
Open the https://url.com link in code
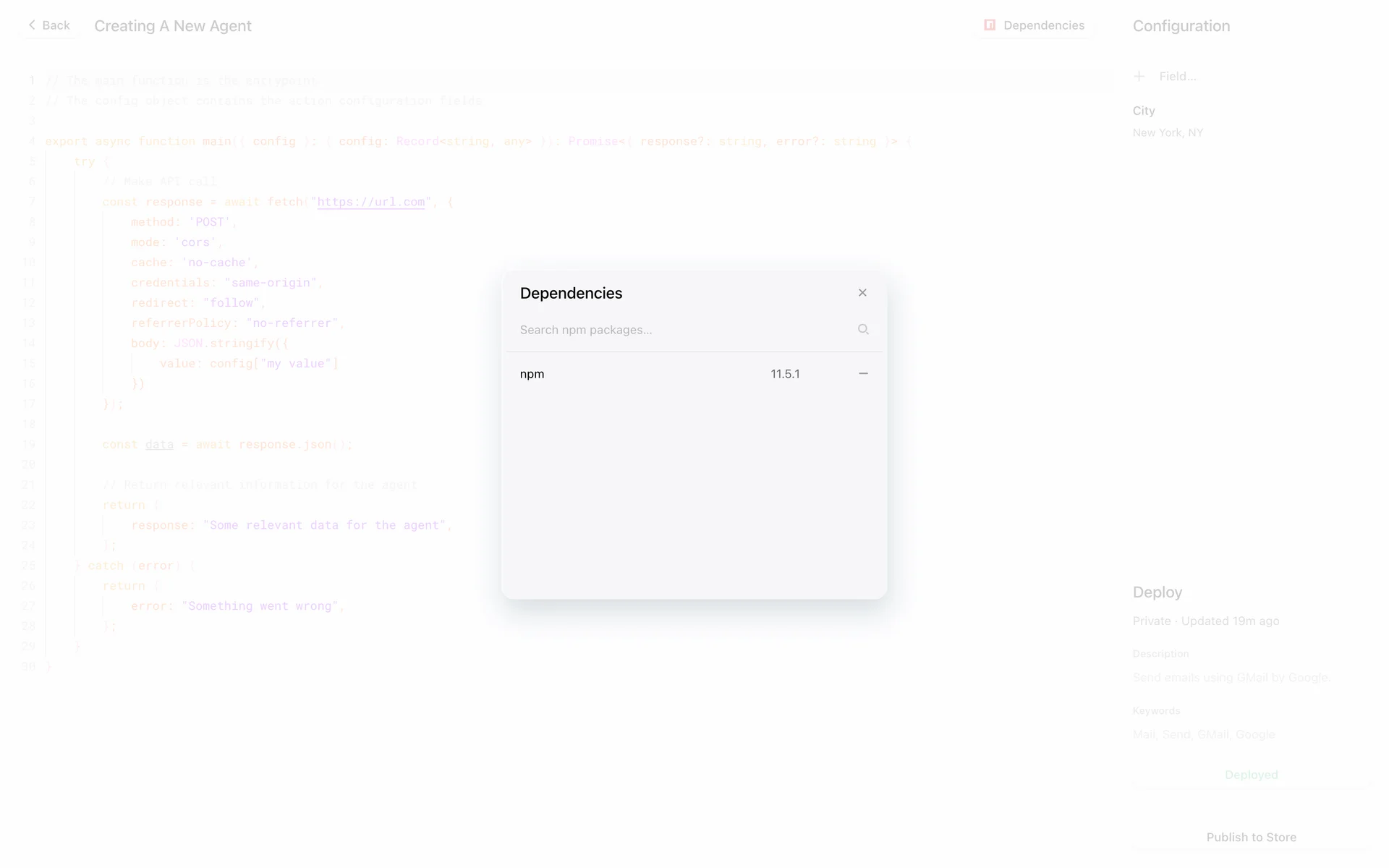tap(370, 202)
